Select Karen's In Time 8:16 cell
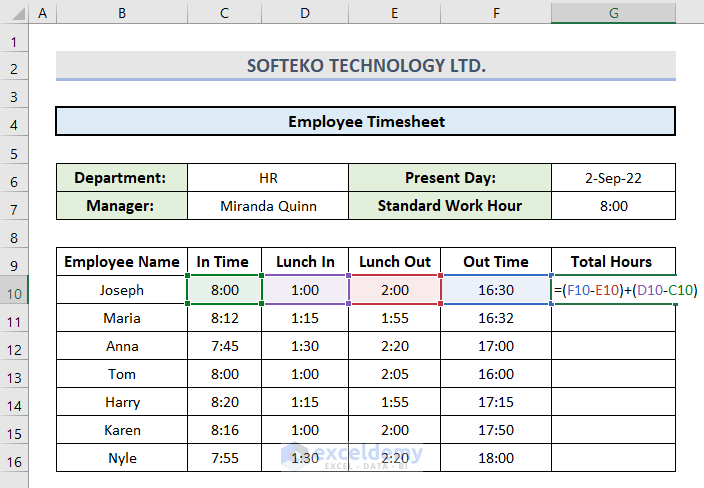This screenshot has width=704, height=488. tap(224, 430)
